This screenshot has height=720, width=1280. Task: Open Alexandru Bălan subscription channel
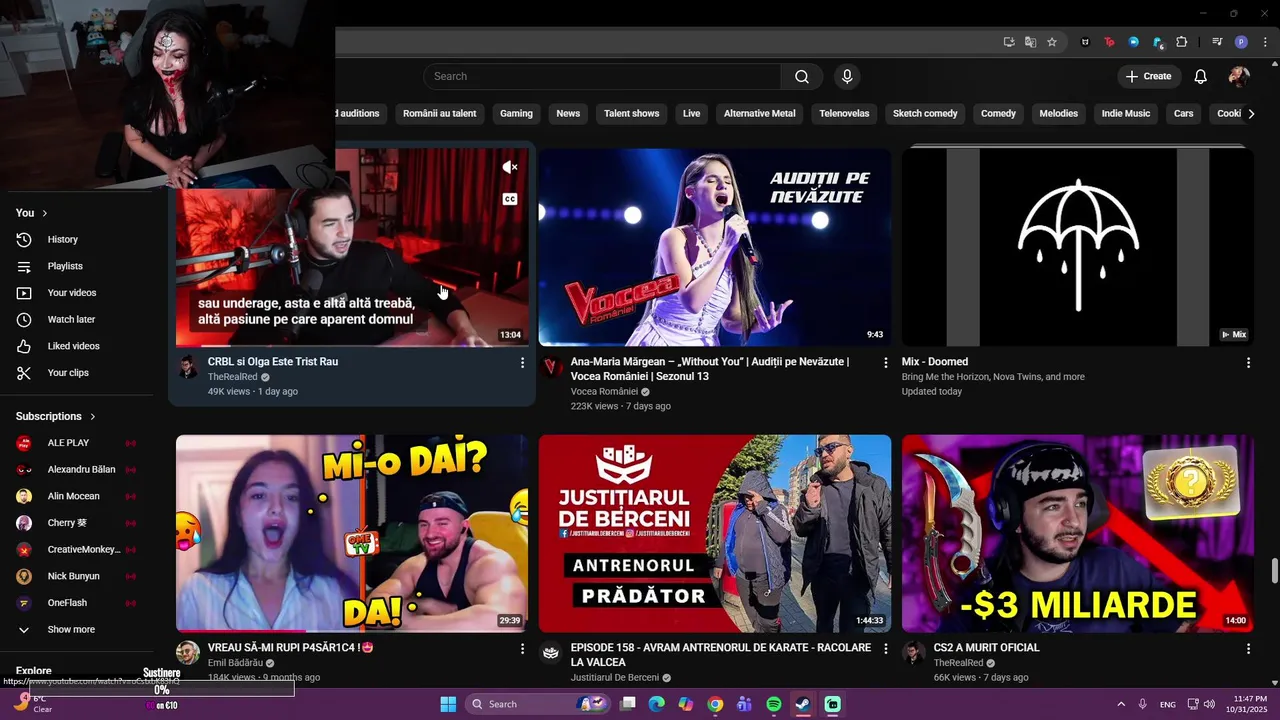(x=80, y=470)
